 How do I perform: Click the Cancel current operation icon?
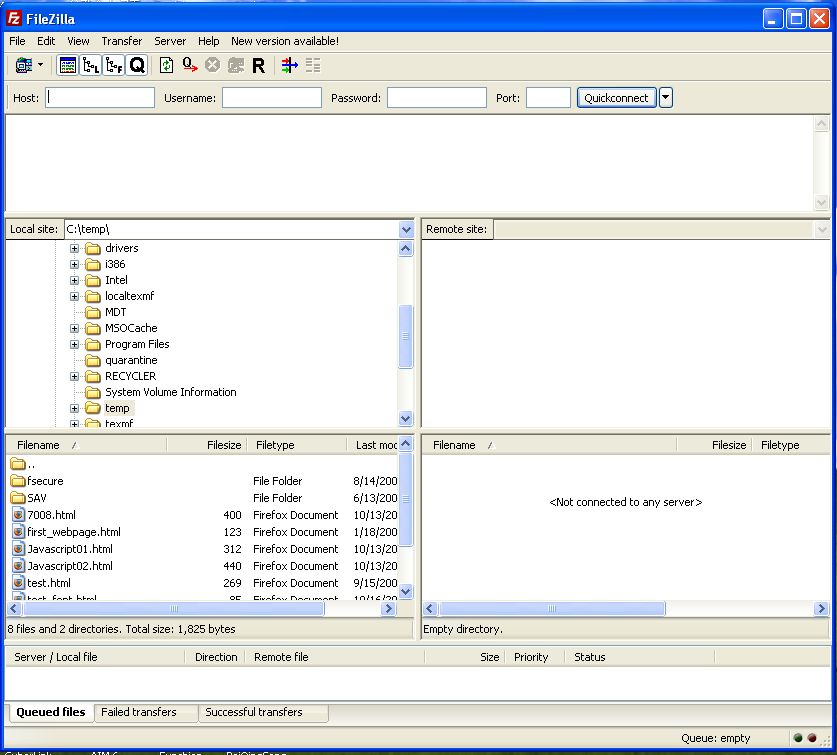point(212,65)
